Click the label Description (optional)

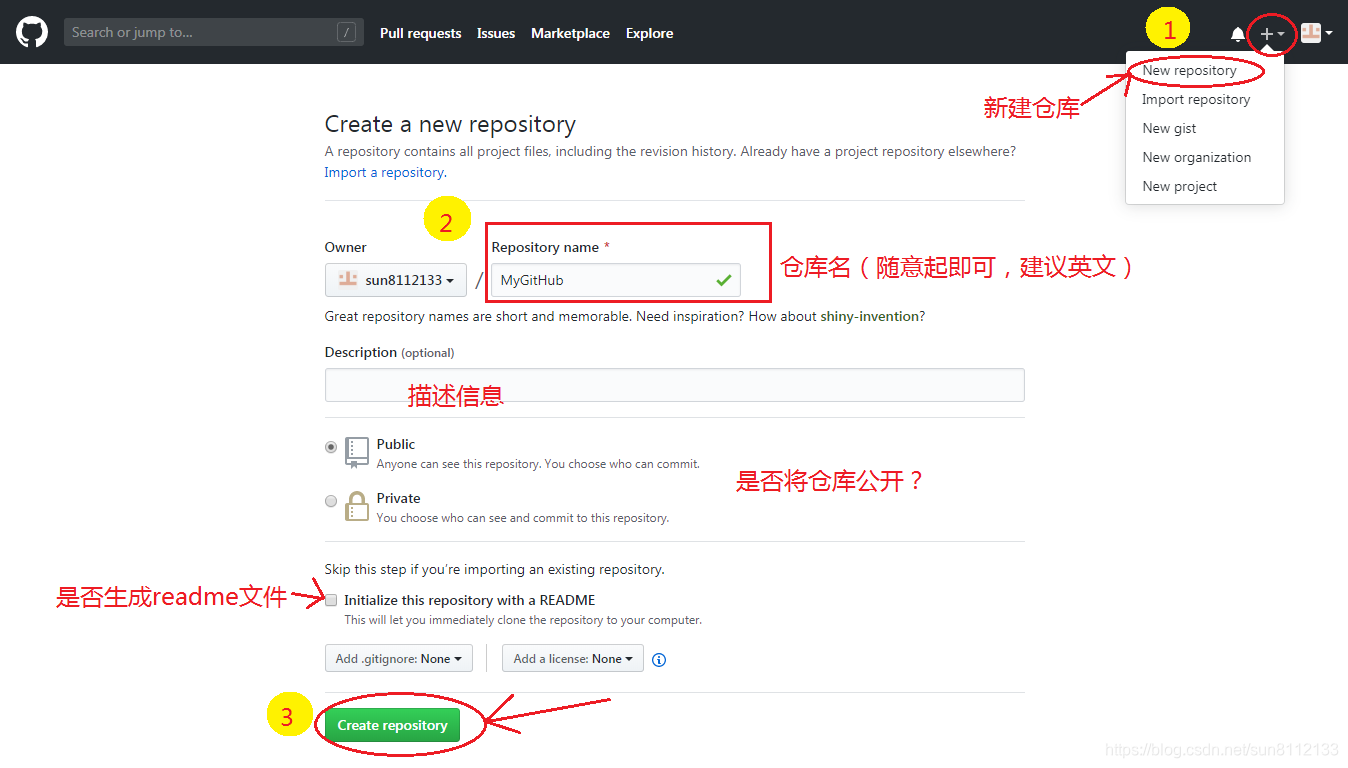390,352
